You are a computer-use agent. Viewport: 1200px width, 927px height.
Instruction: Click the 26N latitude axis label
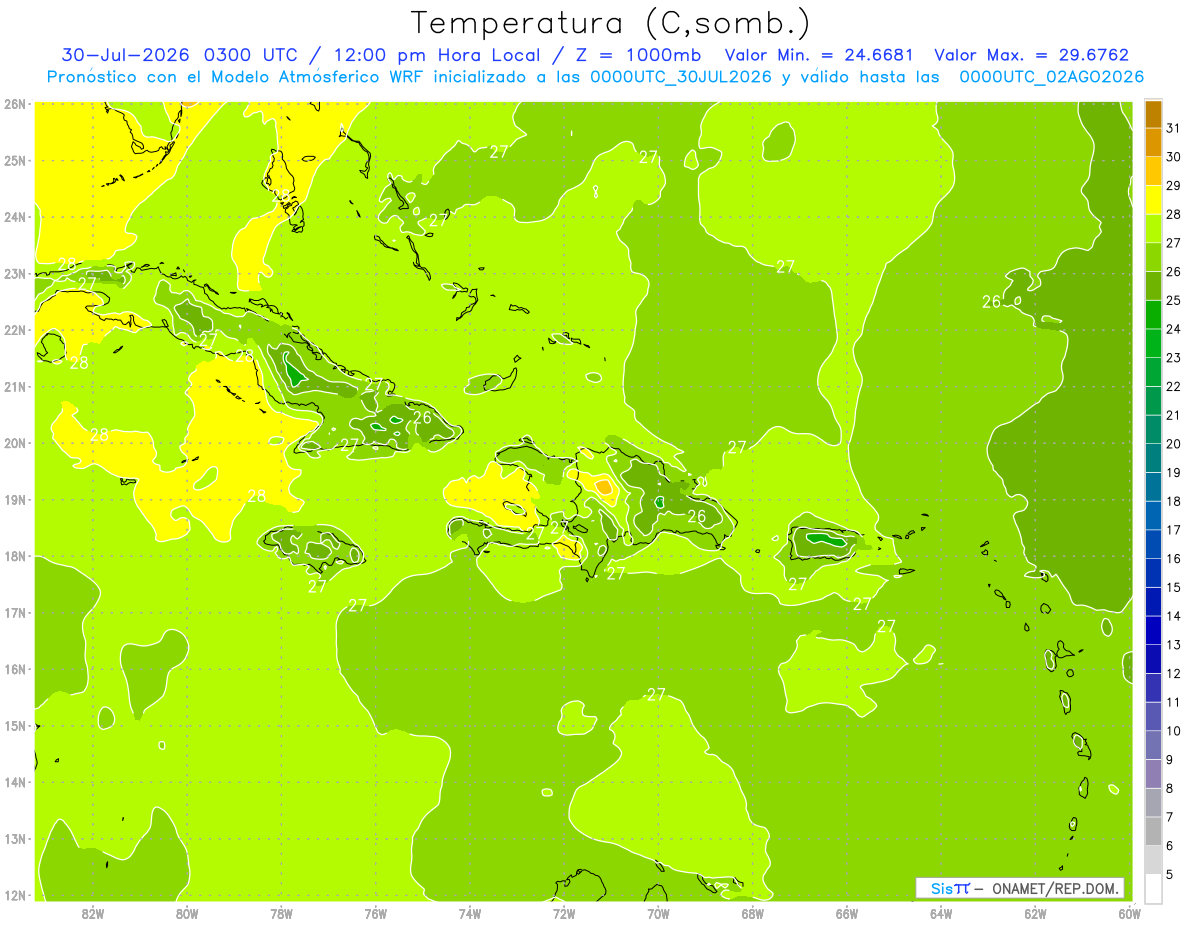pos(15,104)
